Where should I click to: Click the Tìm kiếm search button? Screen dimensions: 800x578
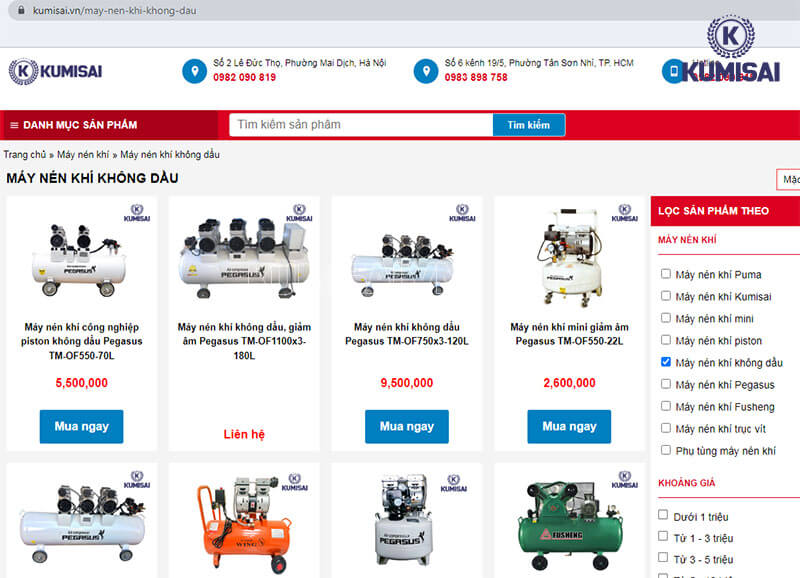click(529, 125)
